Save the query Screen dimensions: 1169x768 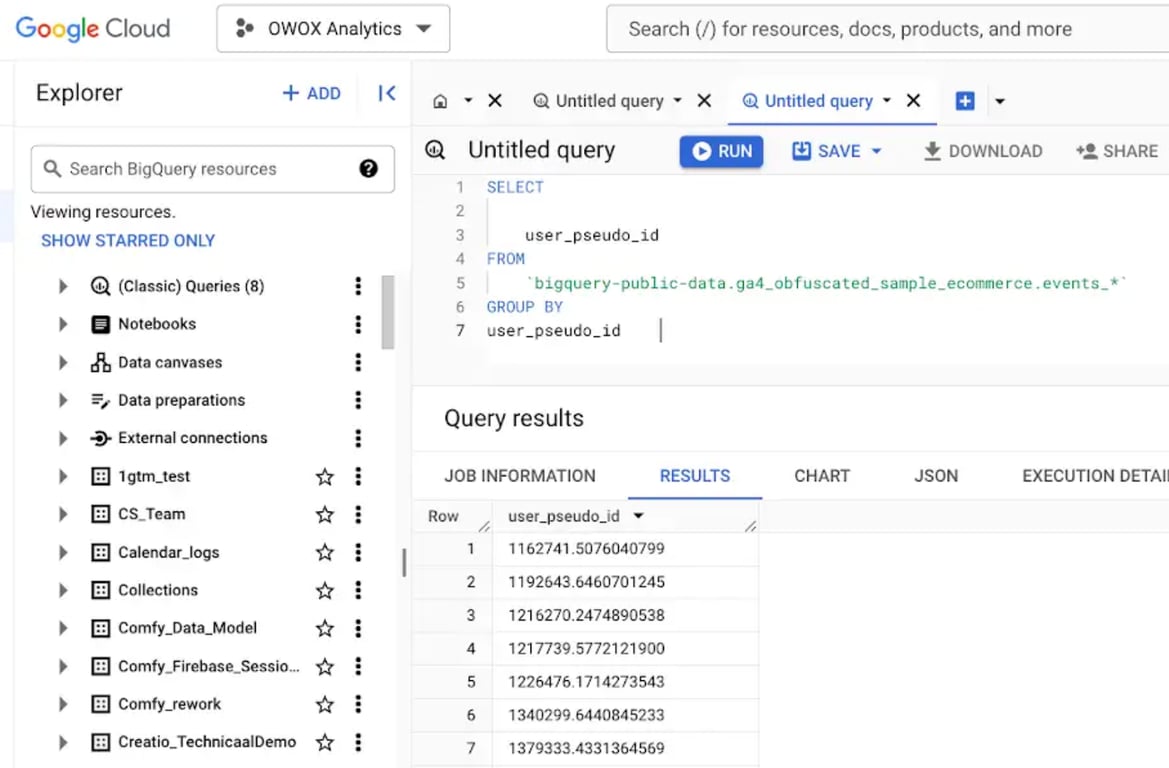[x=826, y=151]
